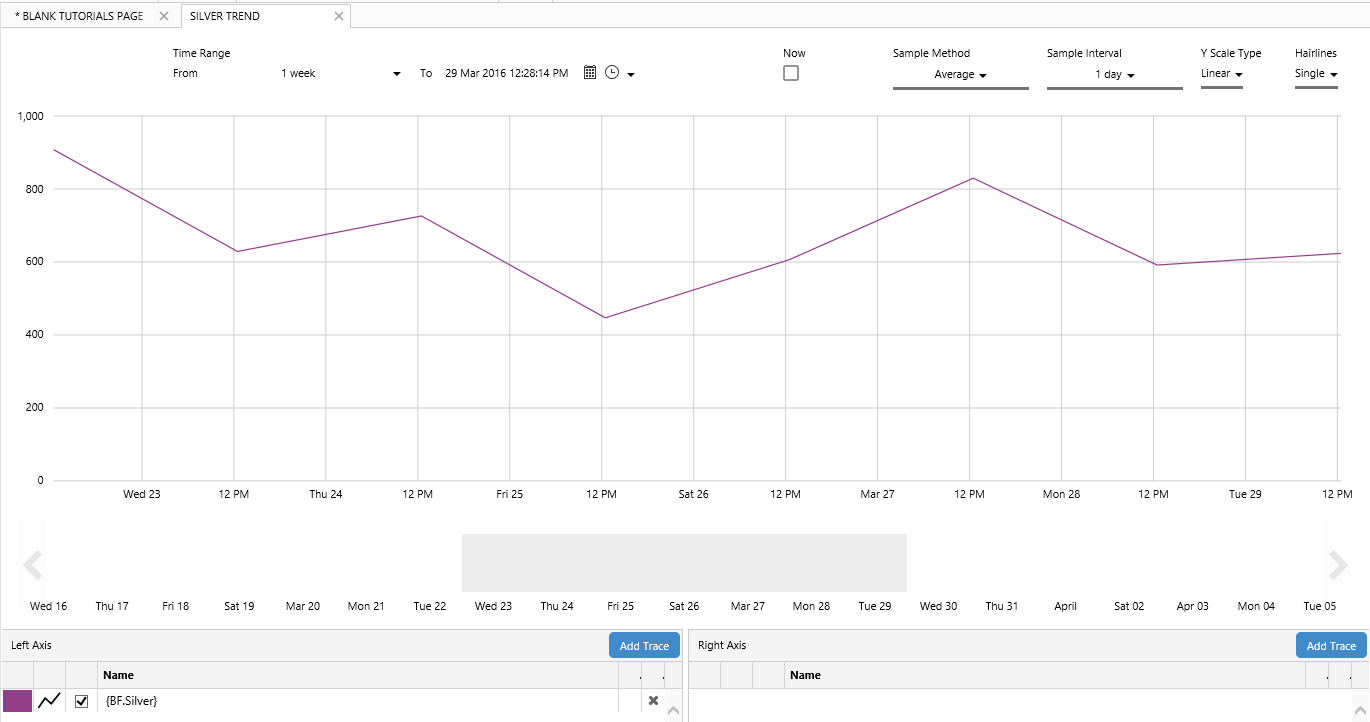
Task: Open the Time Range 1 week dropdown
Action: [340, 74]
